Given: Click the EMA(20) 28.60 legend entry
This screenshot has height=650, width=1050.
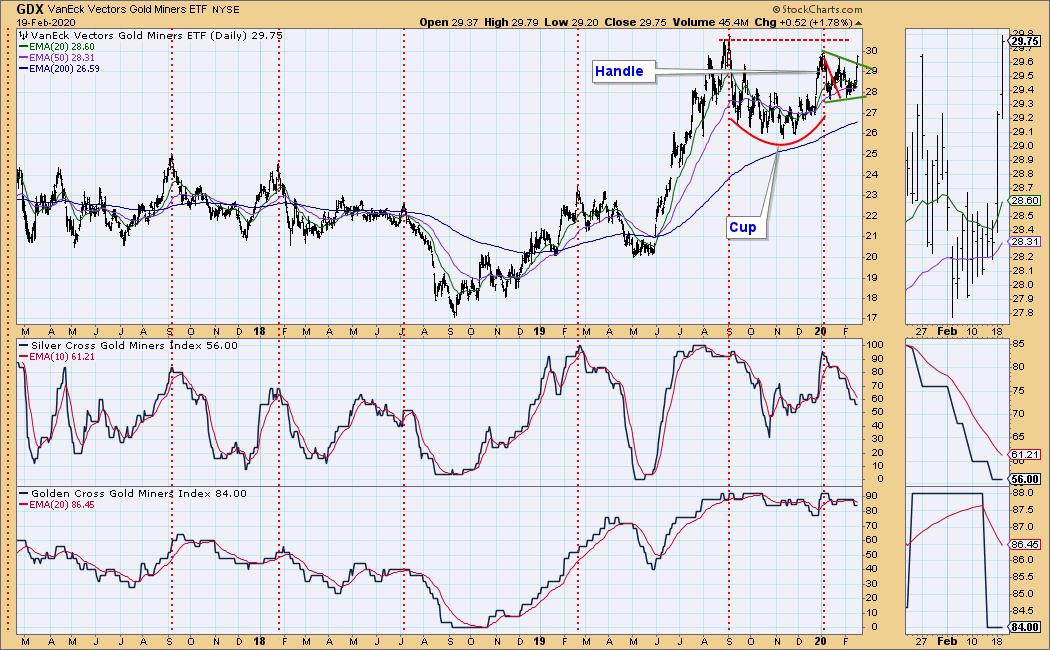Looking at the screenshot, I should coord(58,47).
